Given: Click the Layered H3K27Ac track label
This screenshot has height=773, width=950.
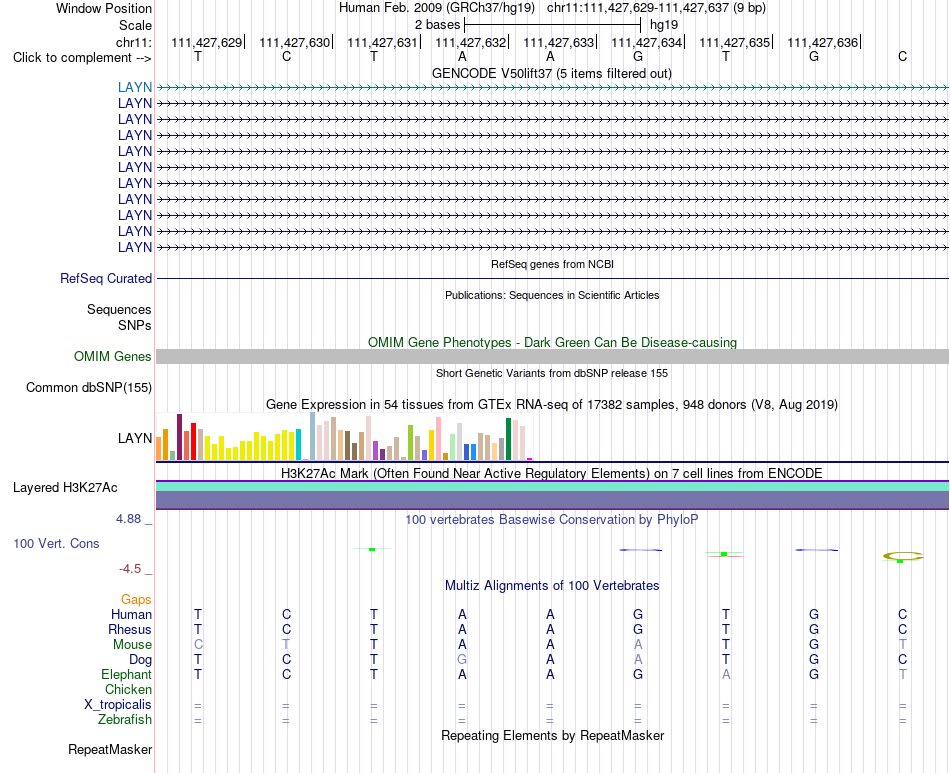Looking at the screenshot, I should tap(65, 488).
